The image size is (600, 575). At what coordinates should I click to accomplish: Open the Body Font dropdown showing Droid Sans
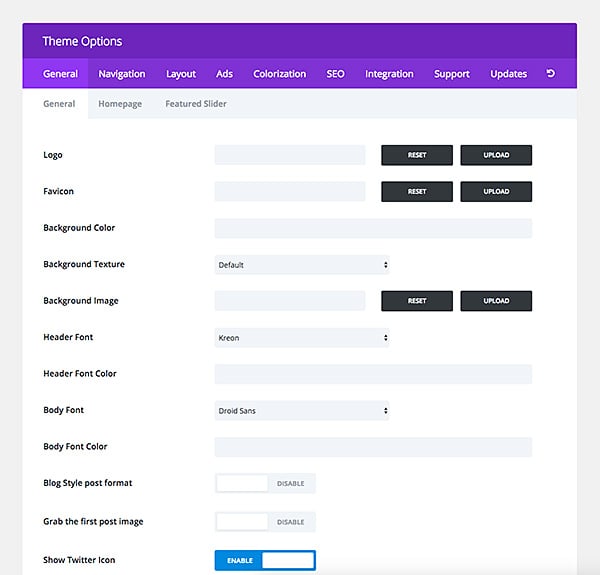pyautogui.click(x=302, y=410)
